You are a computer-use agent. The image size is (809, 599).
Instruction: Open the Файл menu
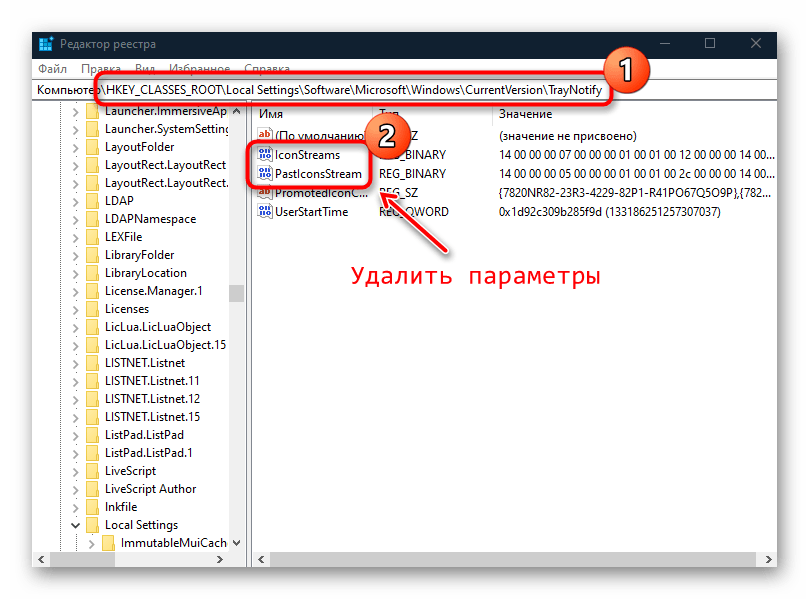coord(52,69)
